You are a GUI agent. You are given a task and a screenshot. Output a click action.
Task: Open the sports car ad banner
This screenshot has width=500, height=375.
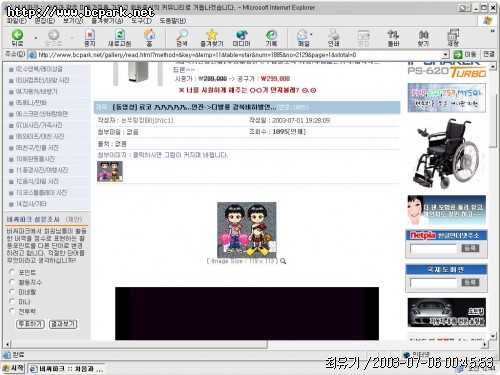click(447, 312)
